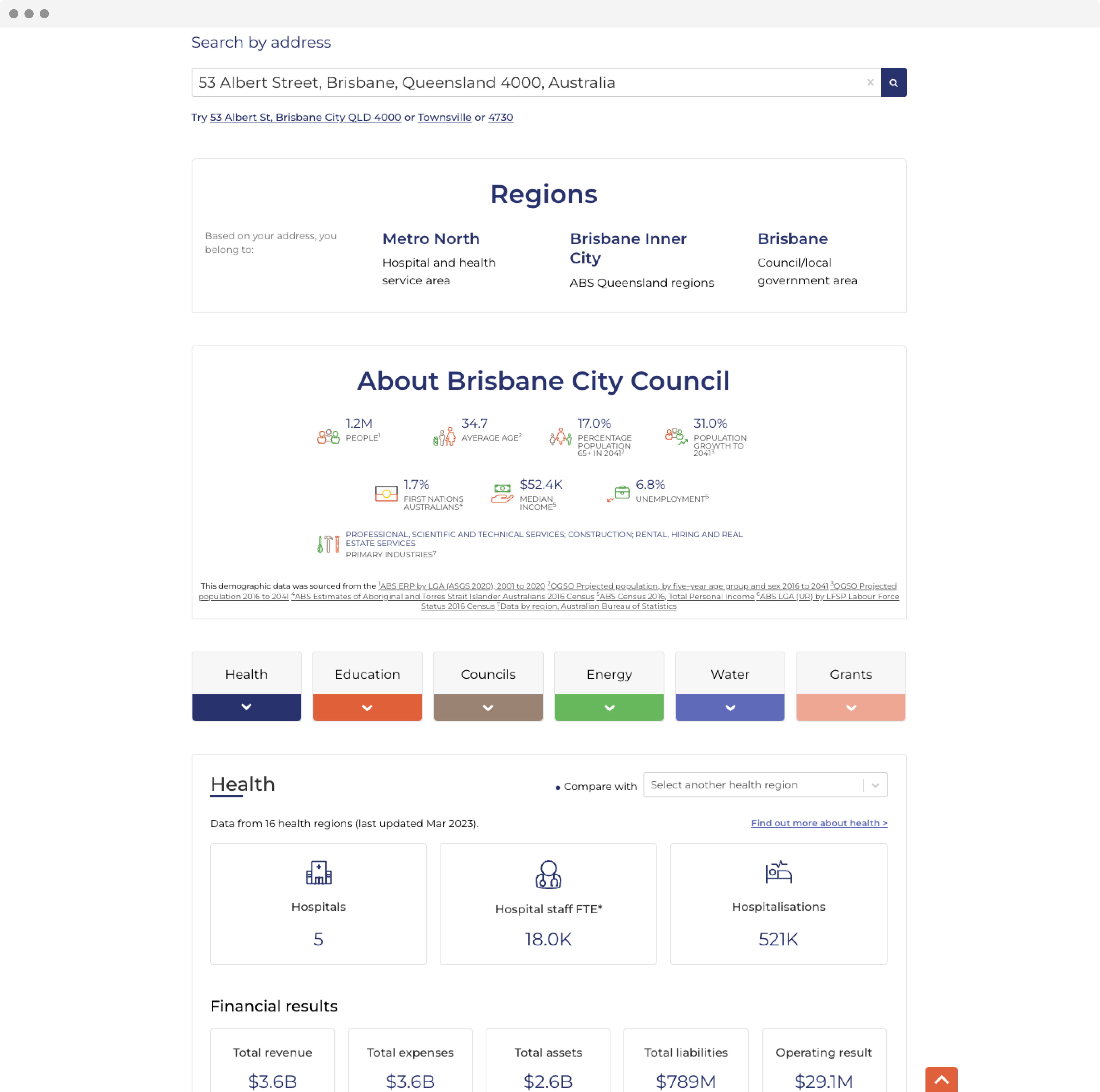Click the Hospital staff FTE doctor icon
Image resolution: width=1100 pixels, height=1092 pixels.
point(548,874)
